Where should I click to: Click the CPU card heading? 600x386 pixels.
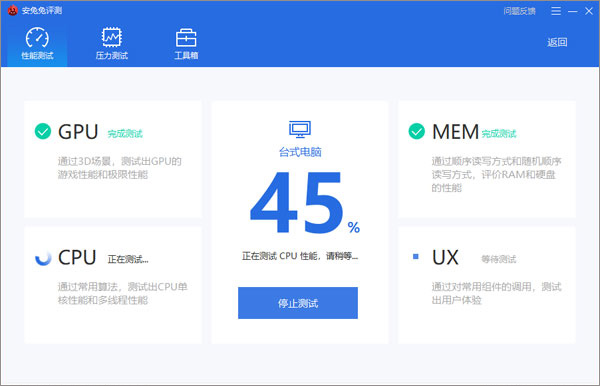click(x=77, y=257)
